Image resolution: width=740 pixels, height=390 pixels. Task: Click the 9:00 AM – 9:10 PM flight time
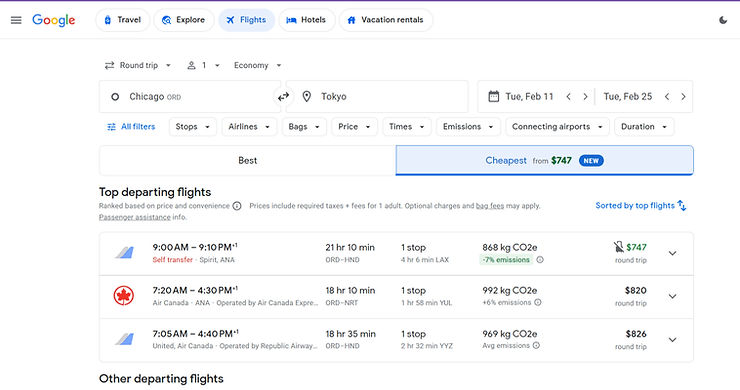[194, 247]
